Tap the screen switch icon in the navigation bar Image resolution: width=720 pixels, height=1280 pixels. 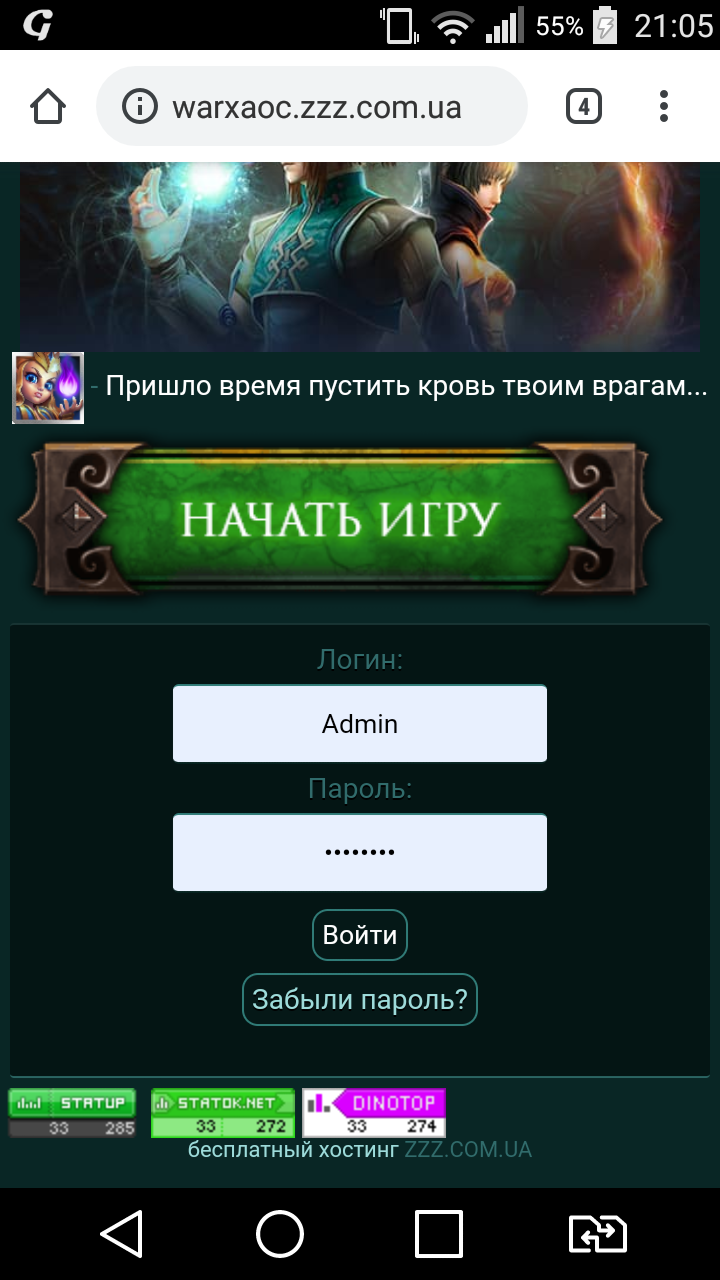(x=598, y=1233)
